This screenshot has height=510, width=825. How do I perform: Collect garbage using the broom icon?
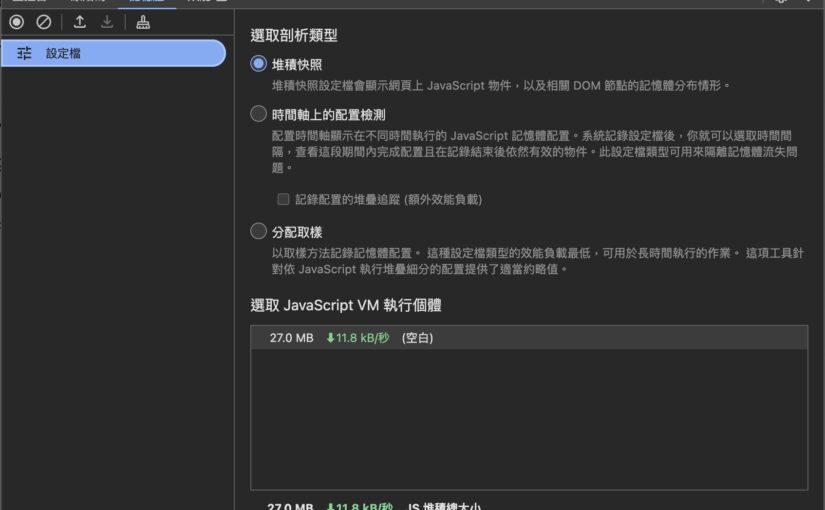[143, 22]
